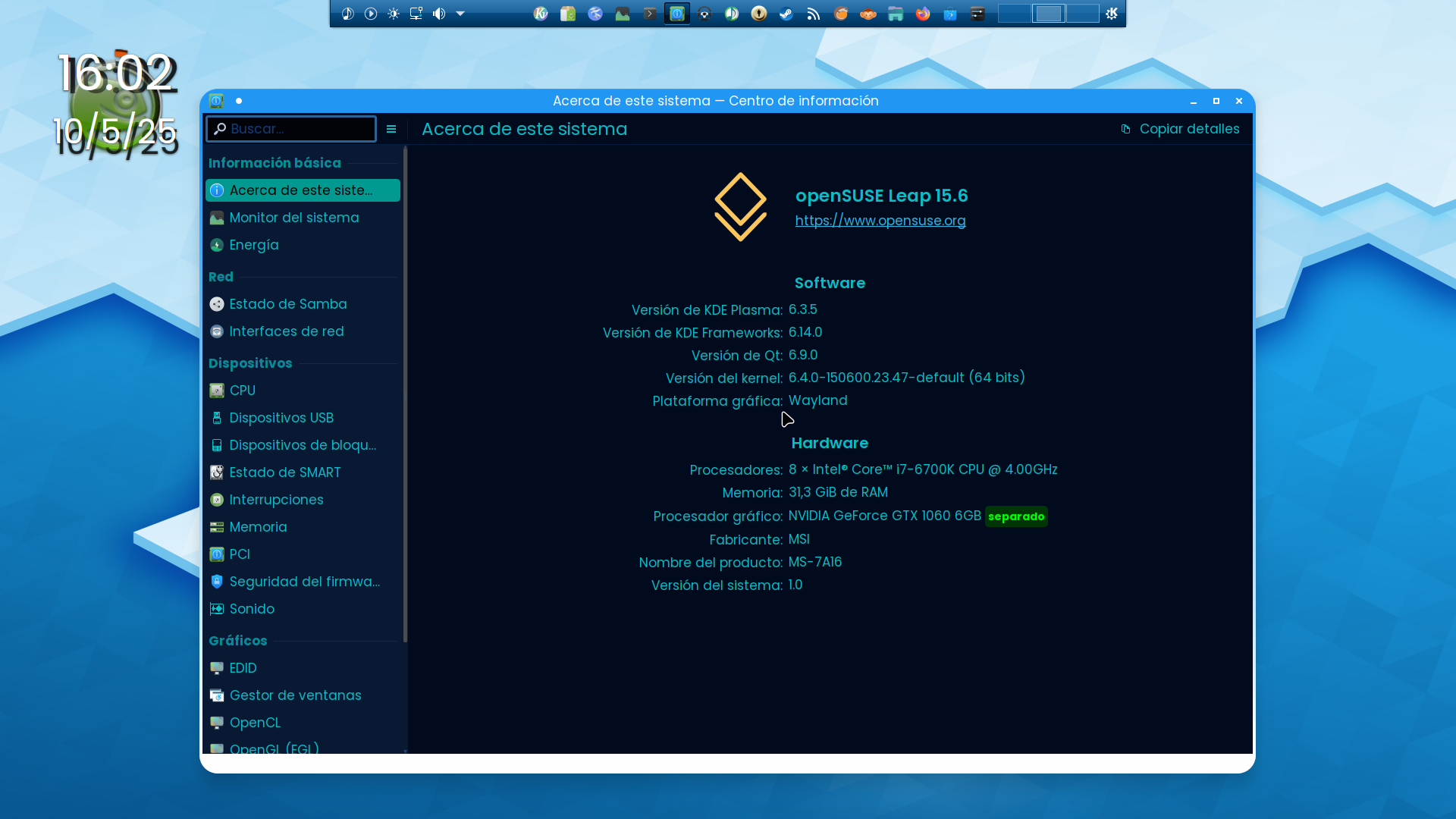Viewport: 1456px width, 819px height.
Task: Switch to the third virtual desktop in pager
Action: point(1083,14)
